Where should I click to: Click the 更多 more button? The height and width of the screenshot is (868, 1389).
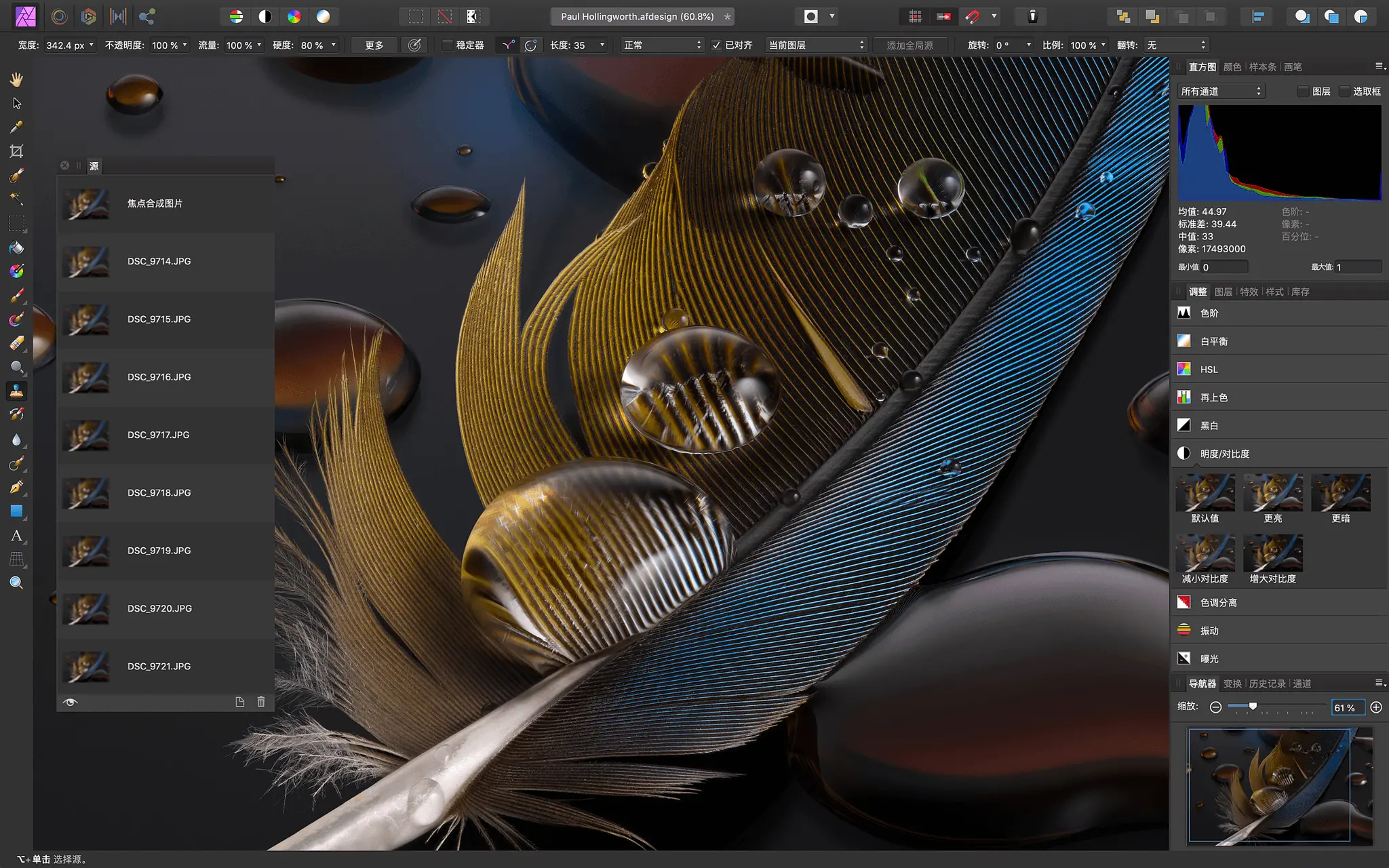pos(374,45)
